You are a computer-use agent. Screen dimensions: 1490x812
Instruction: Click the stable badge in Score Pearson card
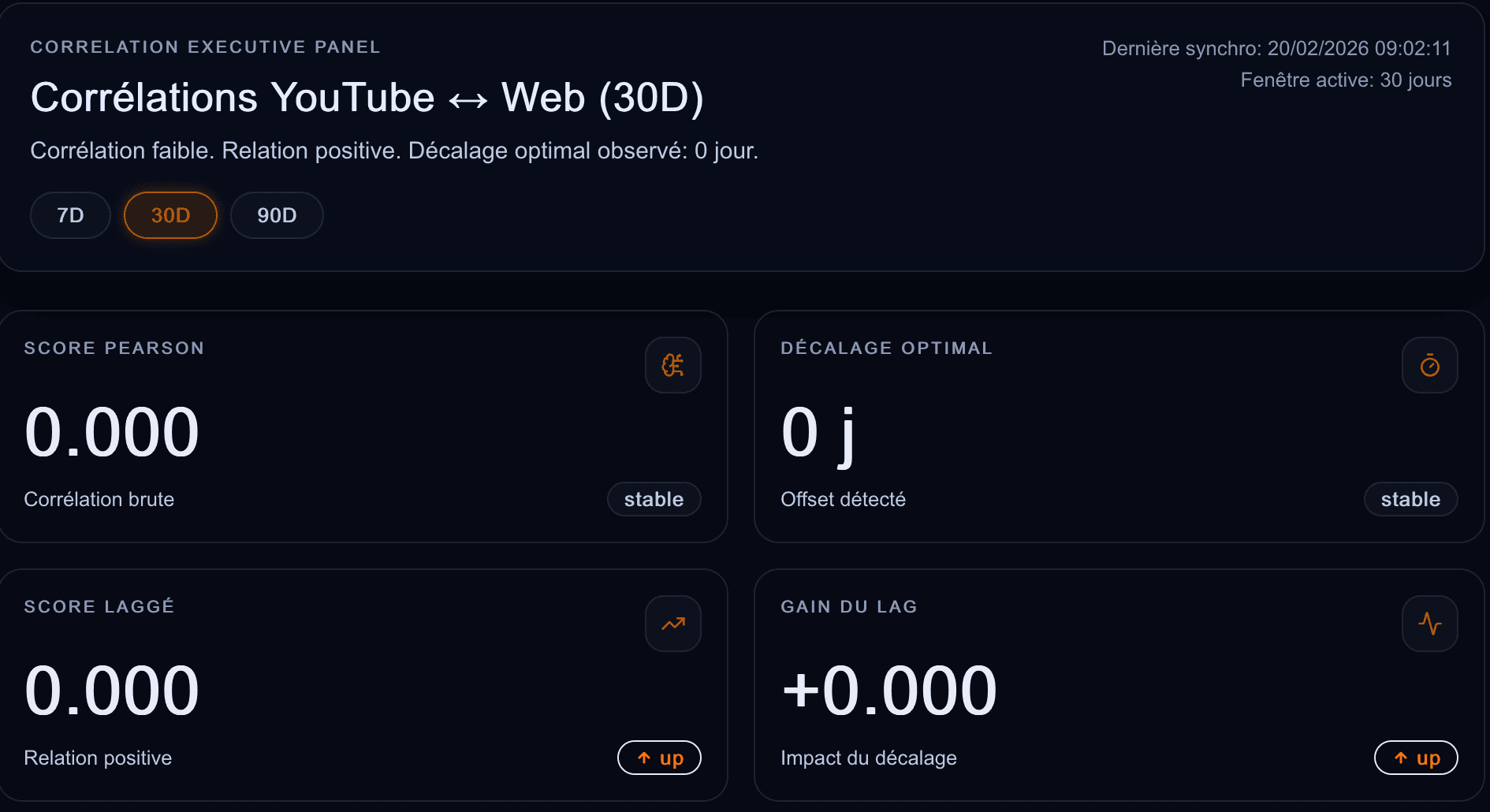tap(654, 499)
